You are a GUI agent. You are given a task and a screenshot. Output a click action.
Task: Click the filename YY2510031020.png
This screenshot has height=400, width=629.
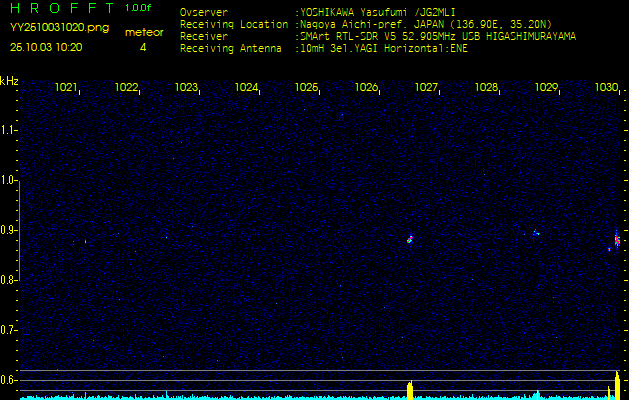[x=59, y=28]
